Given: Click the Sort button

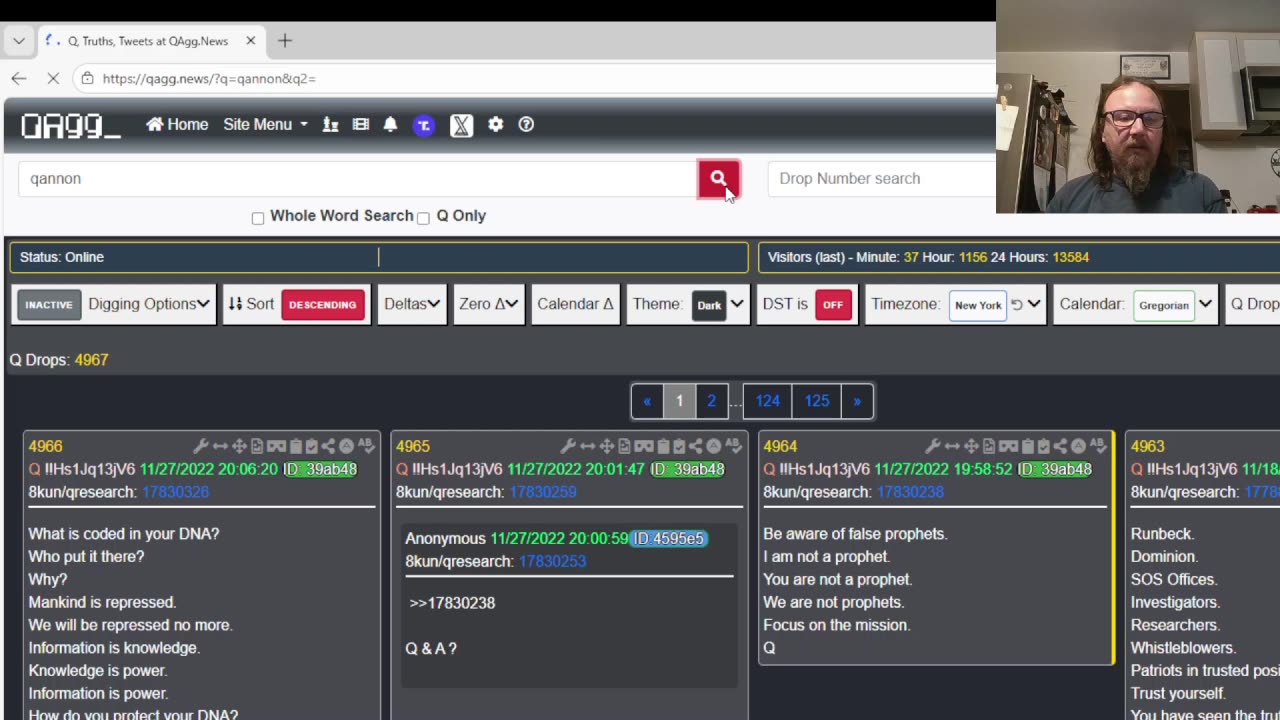Looking at the screenshot, I should [x=251, y=305].
